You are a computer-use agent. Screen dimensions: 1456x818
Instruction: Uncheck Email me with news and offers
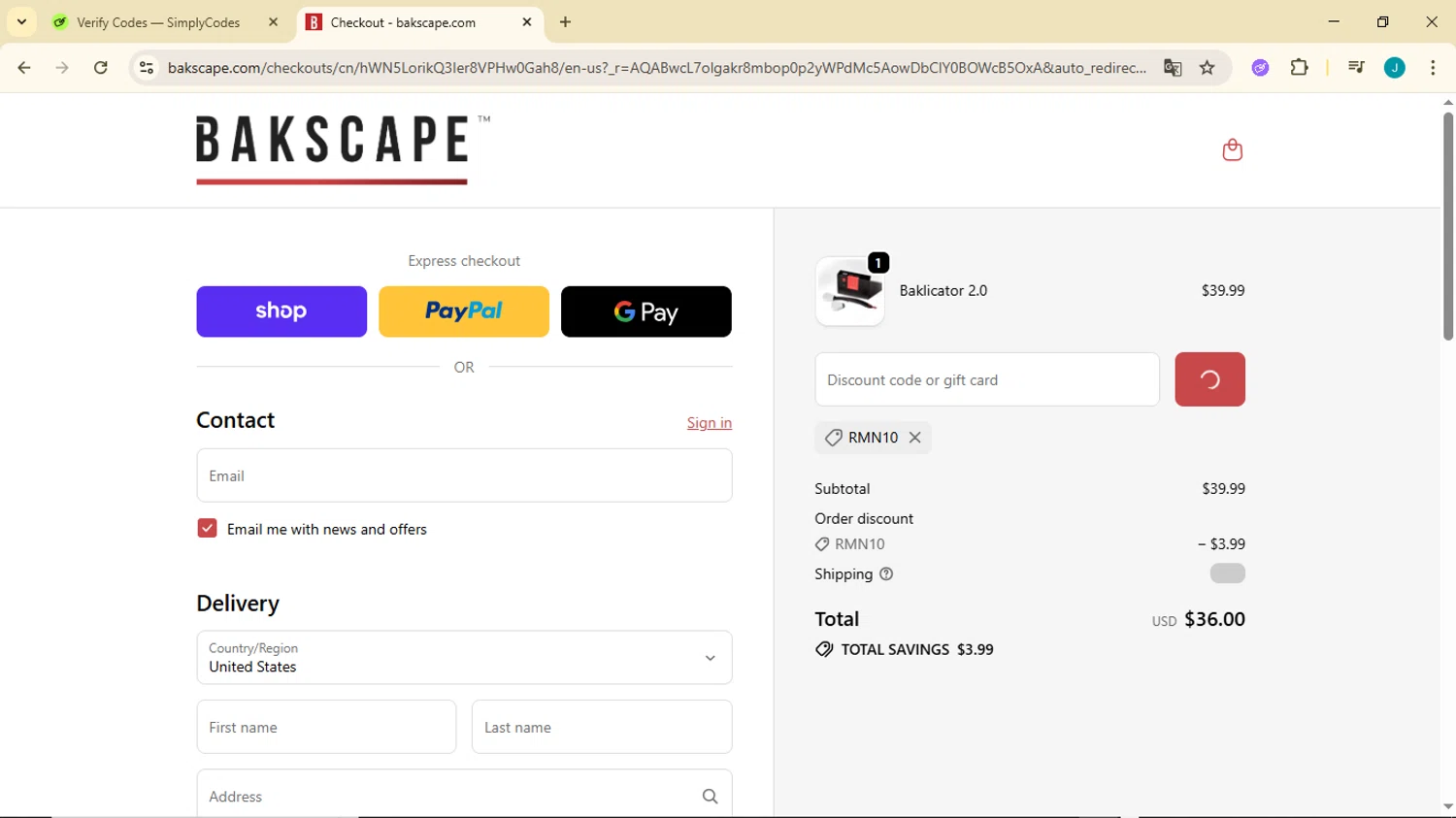(x=207, y=529)
